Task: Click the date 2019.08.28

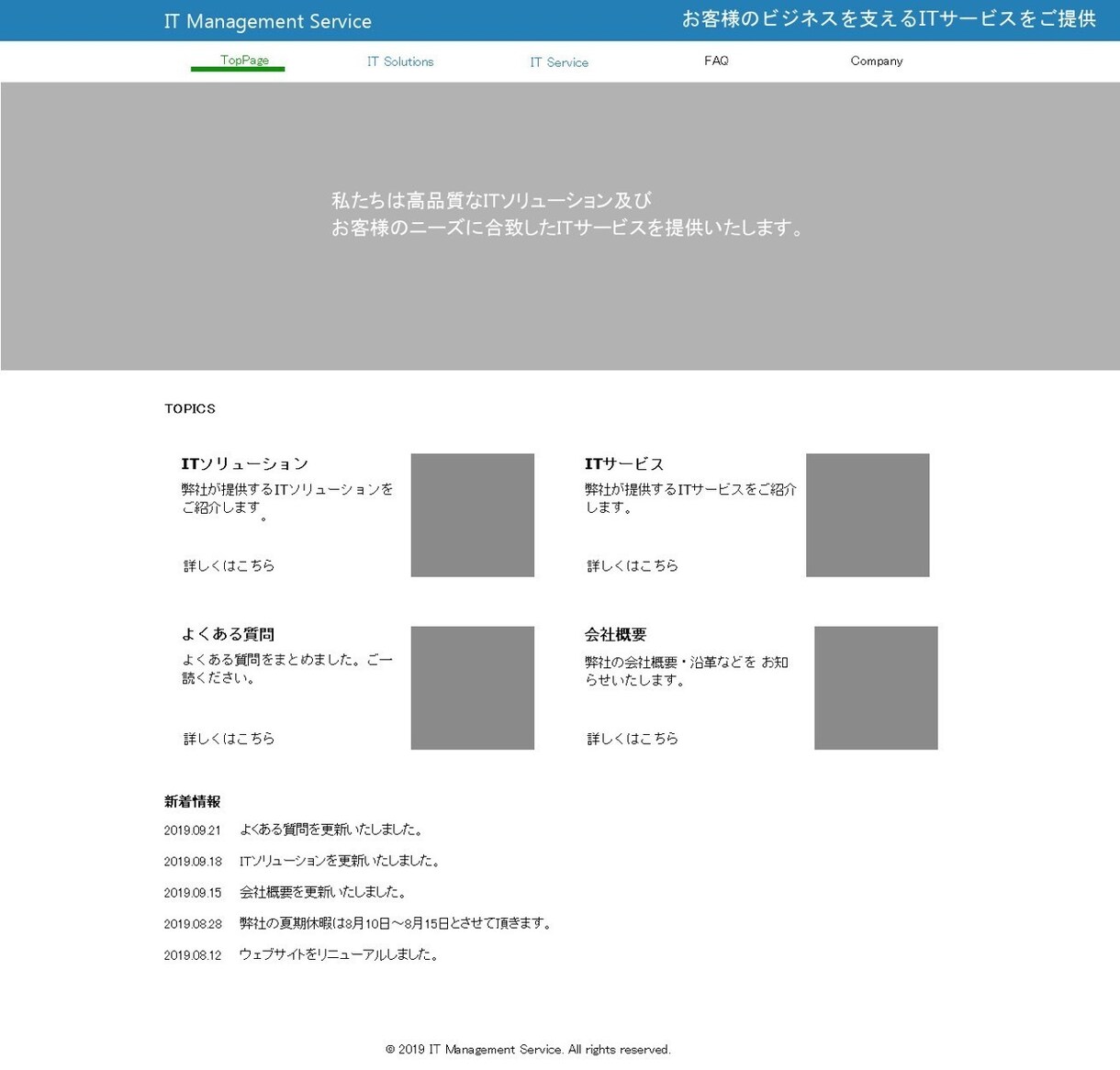Action: 193,924
